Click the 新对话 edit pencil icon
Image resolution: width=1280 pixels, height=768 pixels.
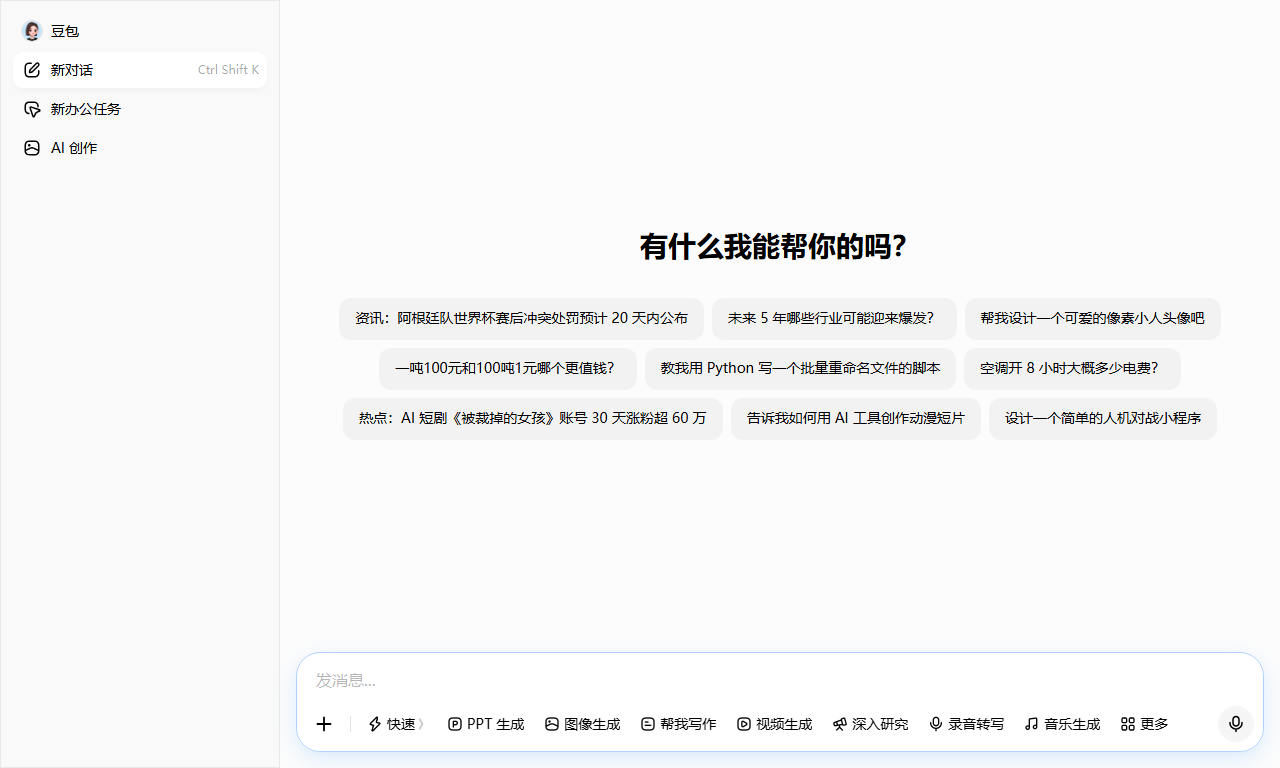[x=32, y=70]
